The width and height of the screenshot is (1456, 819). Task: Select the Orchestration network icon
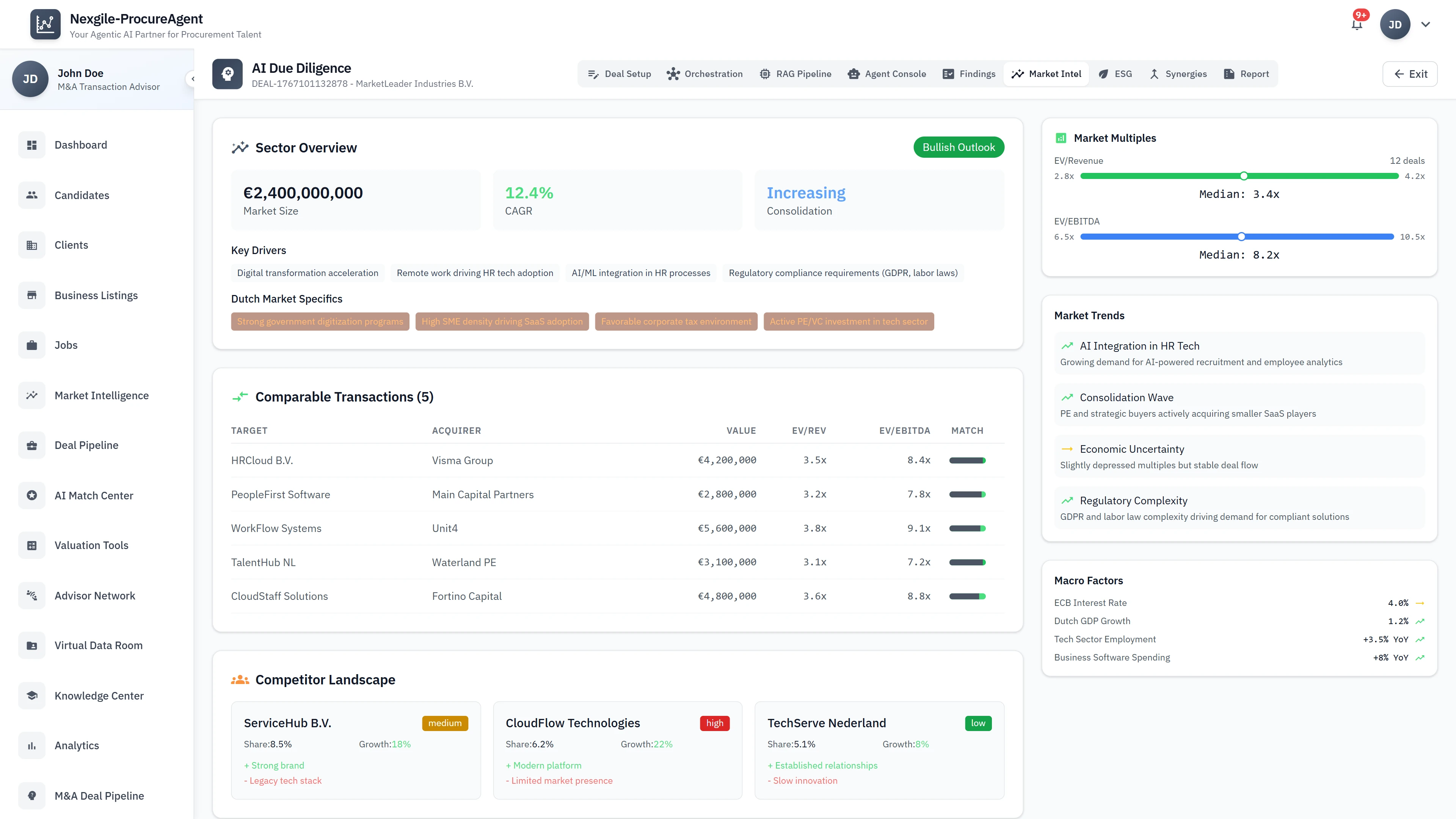pyautogui.click(x=673, y=74)
